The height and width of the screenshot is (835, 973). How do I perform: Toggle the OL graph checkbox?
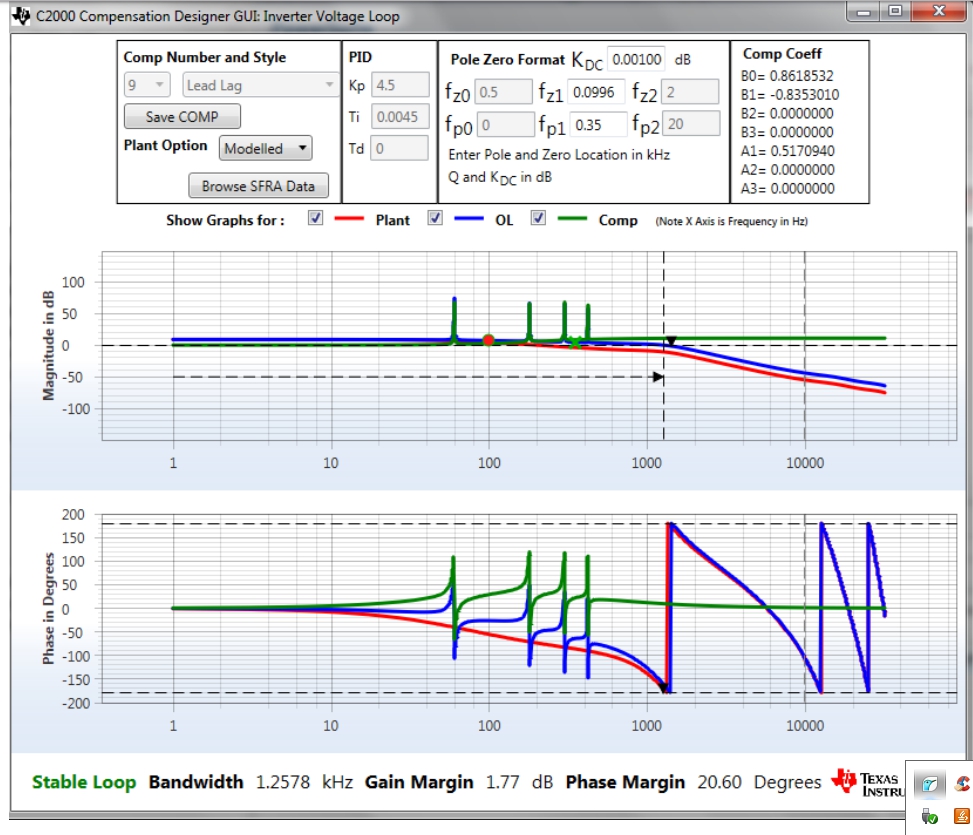[435, 219]
